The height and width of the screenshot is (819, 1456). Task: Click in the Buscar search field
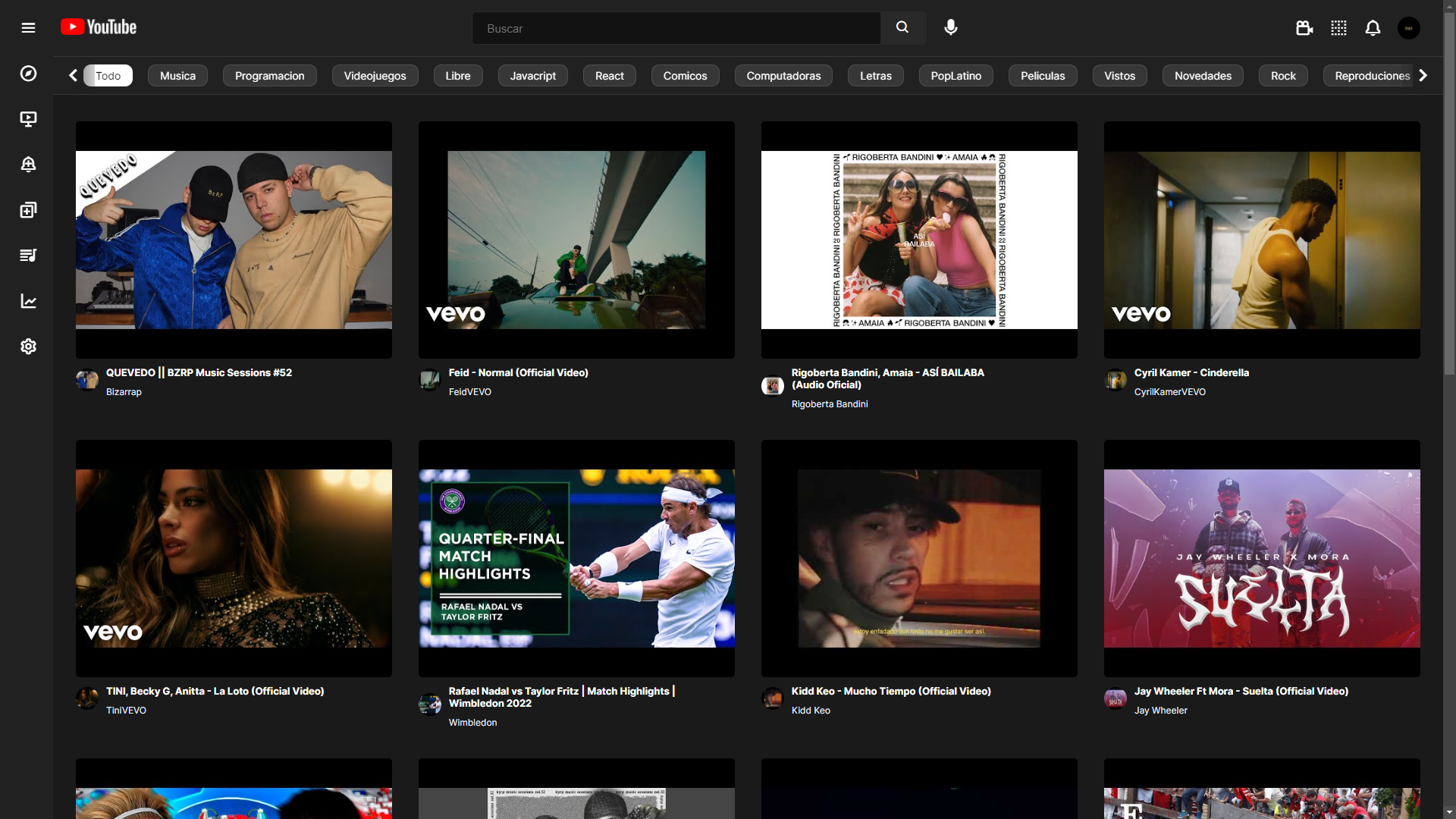[676, 28]
